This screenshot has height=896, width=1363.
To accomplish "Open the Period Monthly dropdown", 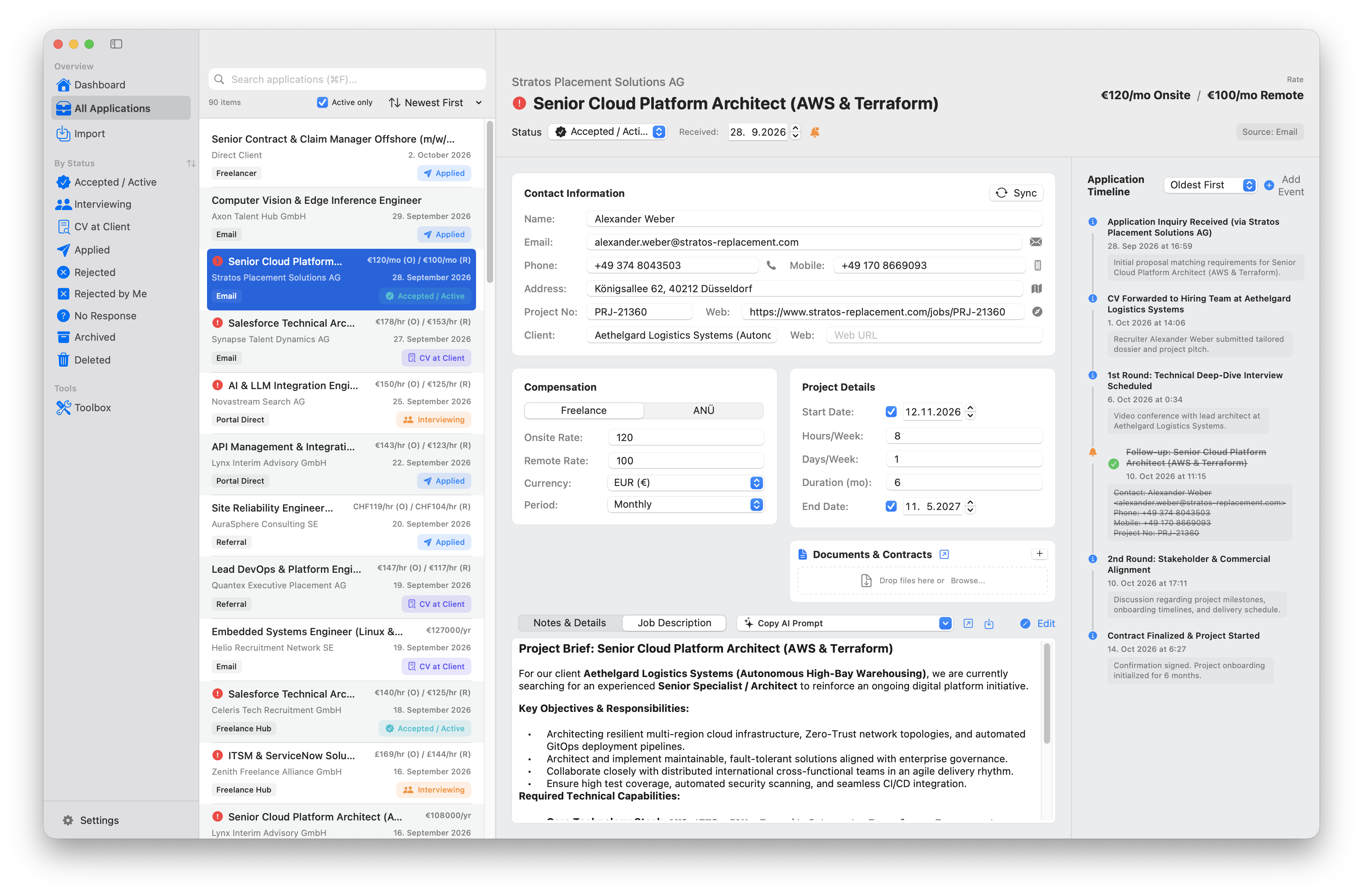I will tap(685, 505).
